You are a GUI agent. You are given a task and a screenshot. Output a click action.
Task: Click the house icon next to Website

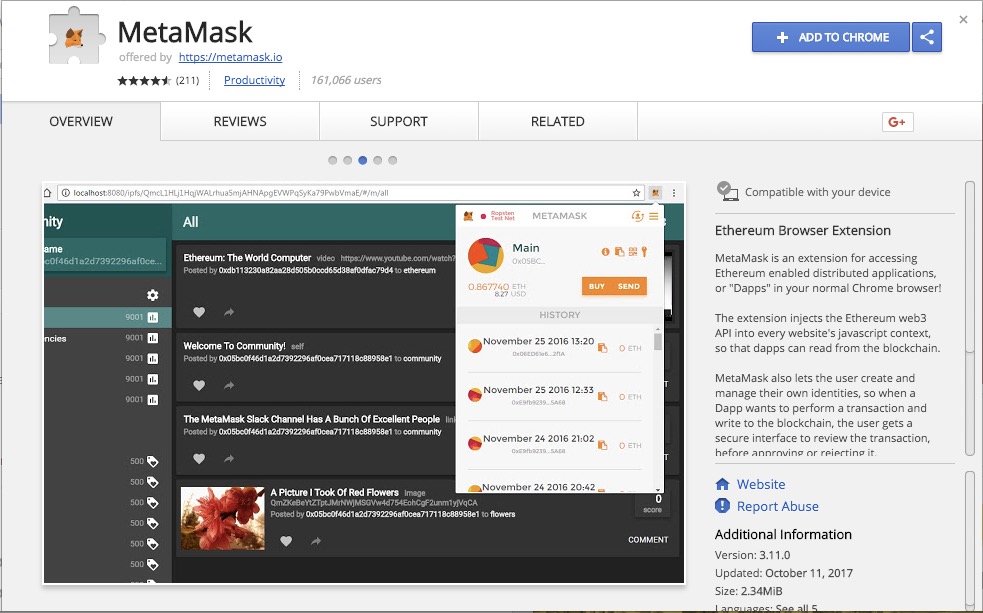pyautogui.click(x=723, y=484)
